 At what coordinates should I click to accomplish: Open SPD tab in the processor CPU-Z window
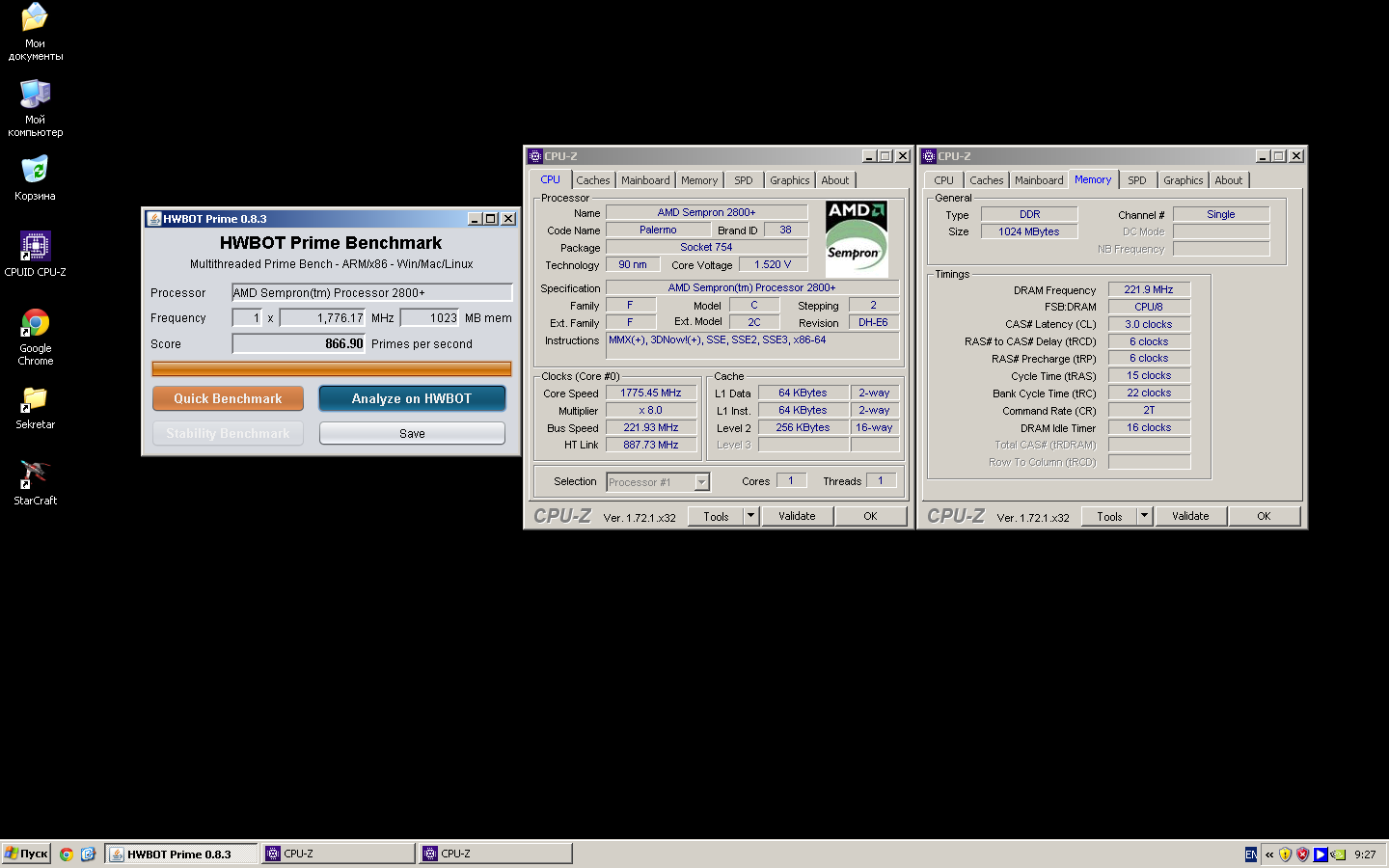pos(744,180)
